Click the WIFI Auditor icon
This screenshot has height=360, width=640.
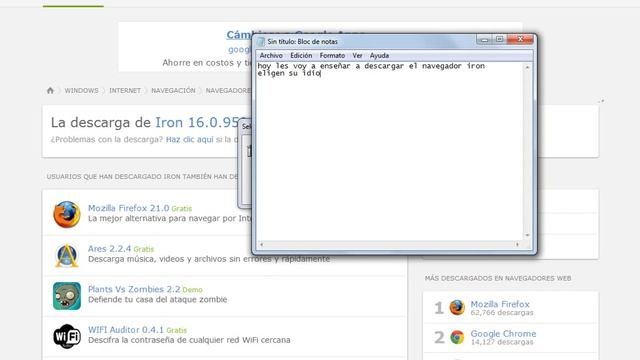(67, 336)
